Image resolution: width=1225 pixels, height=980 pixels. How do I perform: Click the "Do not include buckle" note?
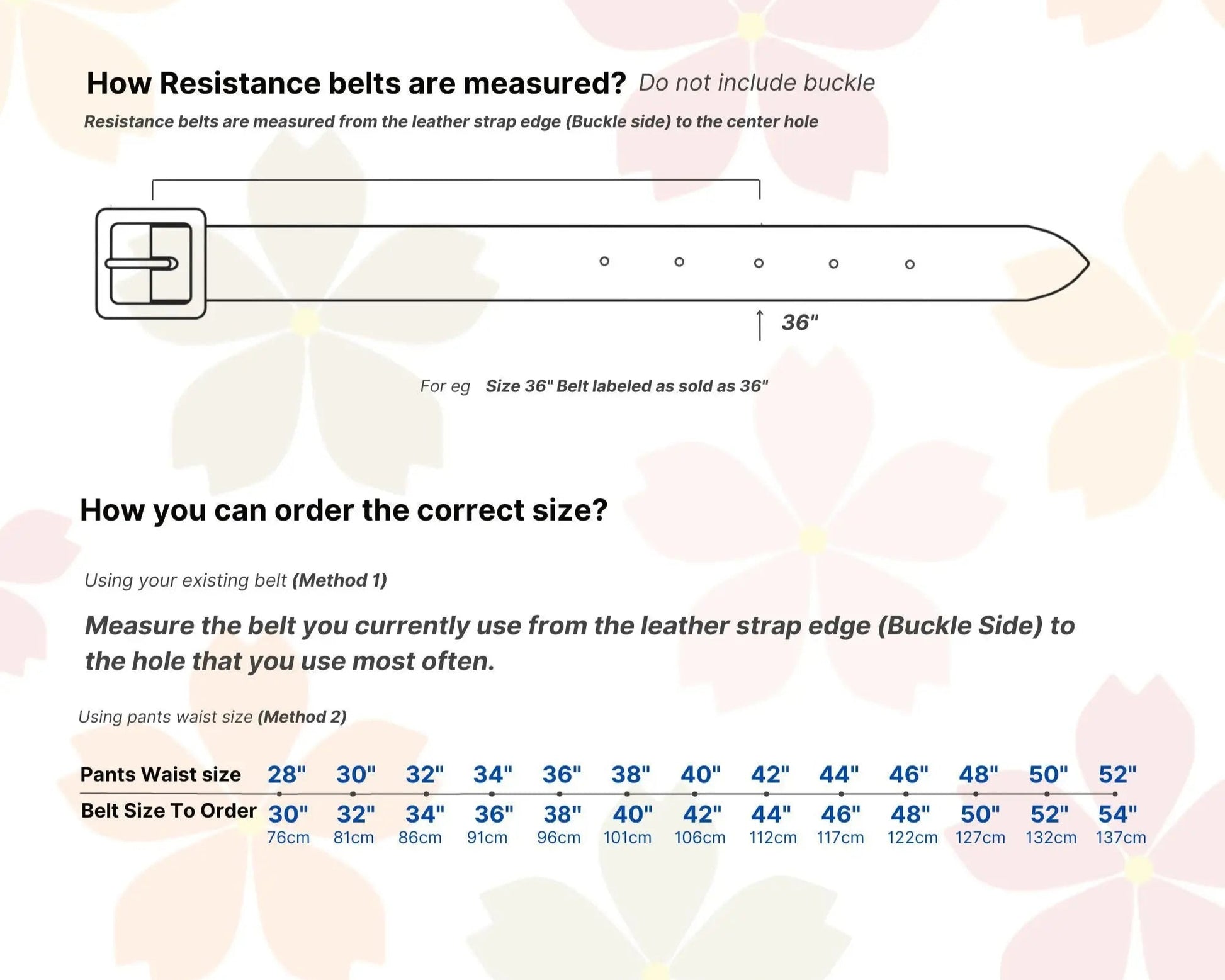(757, 83)
